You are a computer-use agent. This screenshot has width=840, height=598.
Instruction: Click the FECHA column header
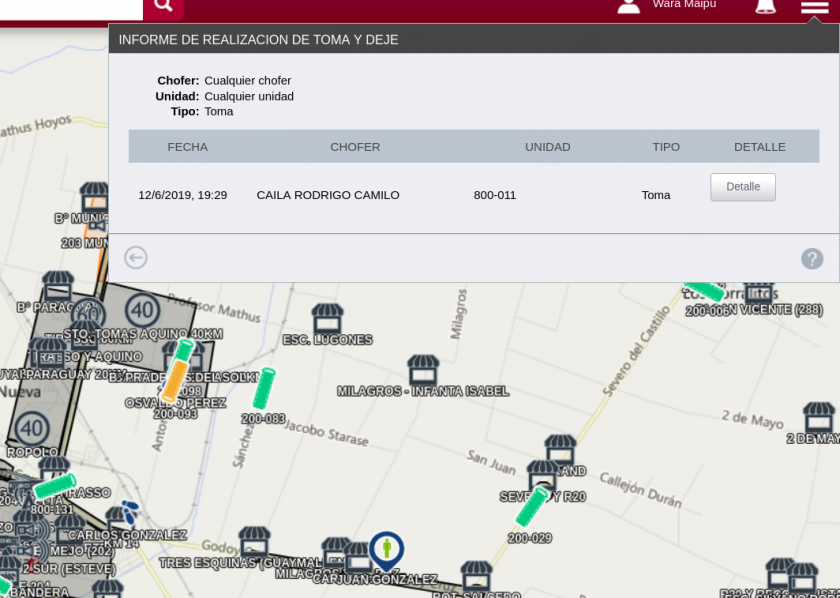(187, 147)
